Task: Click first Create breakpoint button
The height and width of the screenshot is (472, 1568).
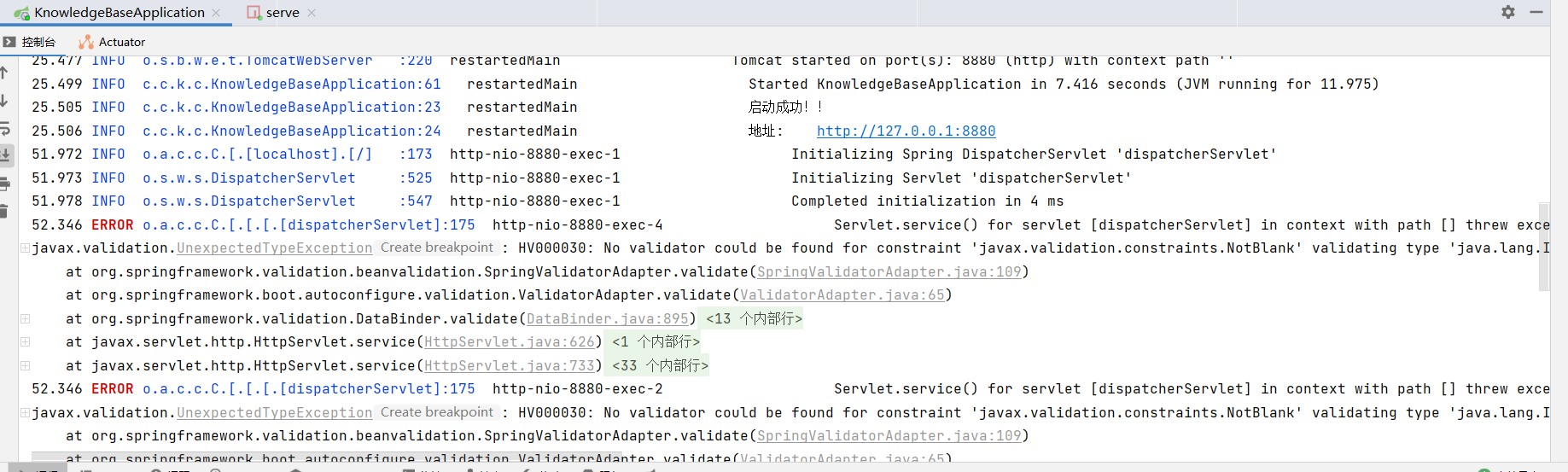Action: (x=437, y=248)
